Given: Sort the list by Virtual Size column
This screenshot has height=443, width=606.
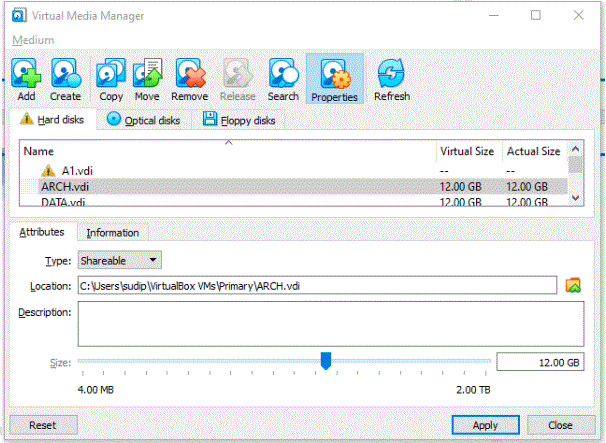Looking at the screenshot, I should click(x=469, y=151).
